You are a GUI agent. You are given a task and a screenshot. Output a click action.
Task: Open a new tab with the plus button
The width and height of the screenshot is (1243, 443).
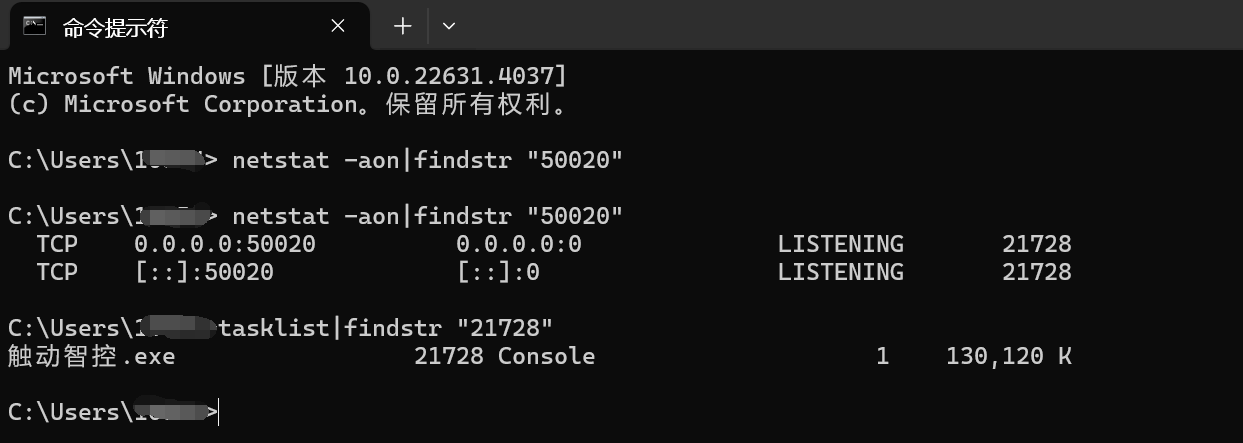(x=403, y=26)
